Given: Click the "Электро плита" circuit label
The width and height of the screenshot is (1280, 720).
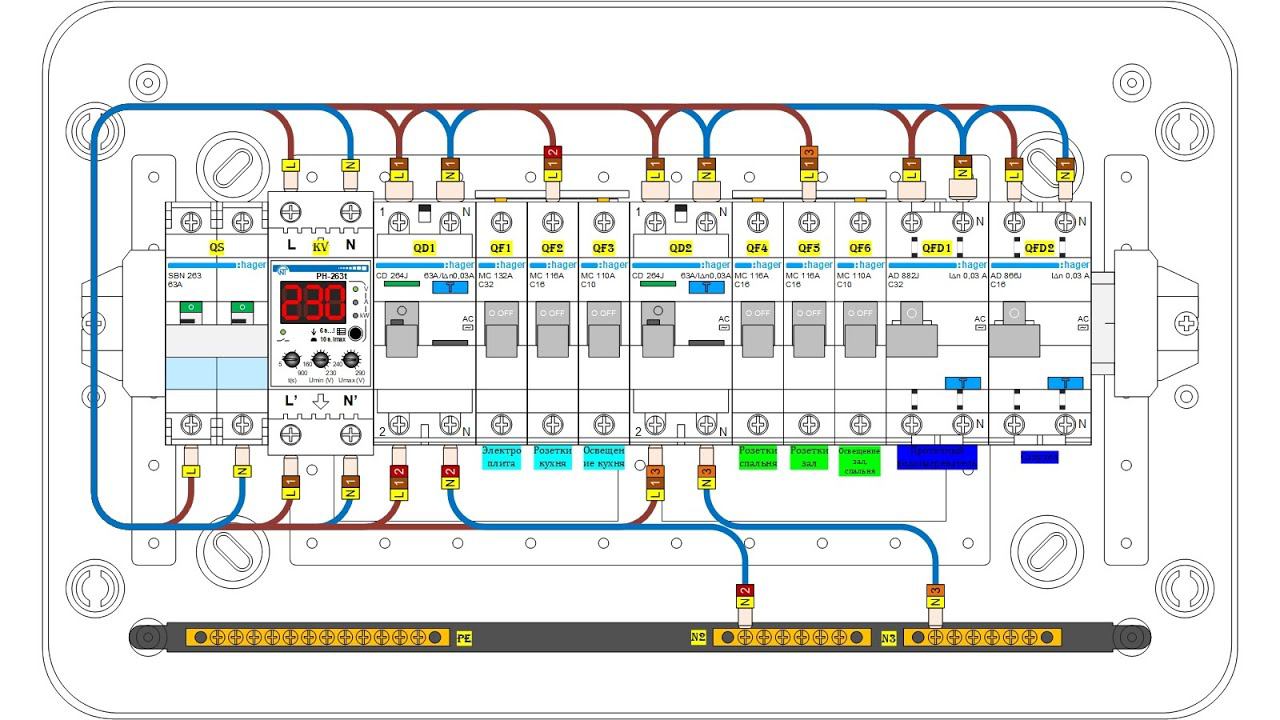Looking at the screenshot, I should (x=502, y=457).
